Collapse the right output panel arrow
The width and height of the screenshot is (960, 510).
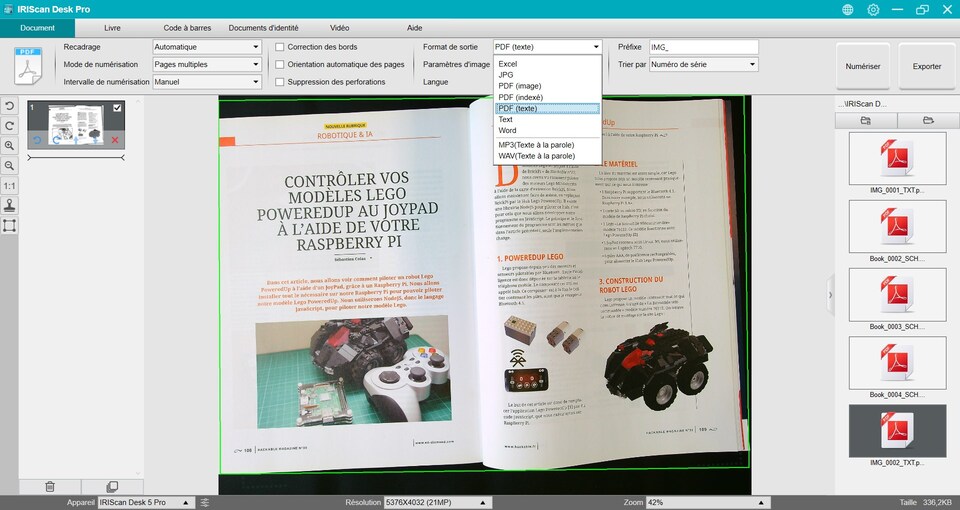coord(830,295)
